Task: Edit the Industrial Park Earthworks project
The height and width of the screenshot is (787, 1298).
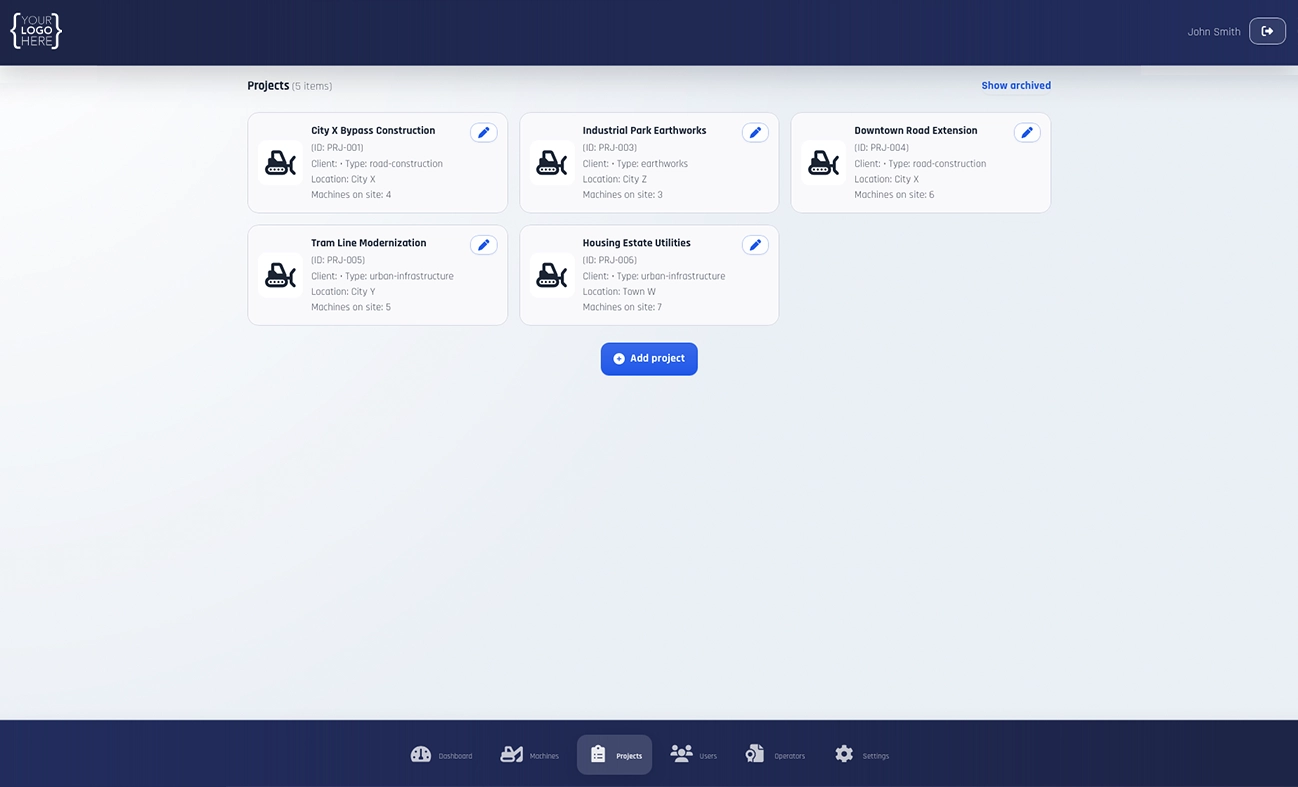Action: click(755, 131)
